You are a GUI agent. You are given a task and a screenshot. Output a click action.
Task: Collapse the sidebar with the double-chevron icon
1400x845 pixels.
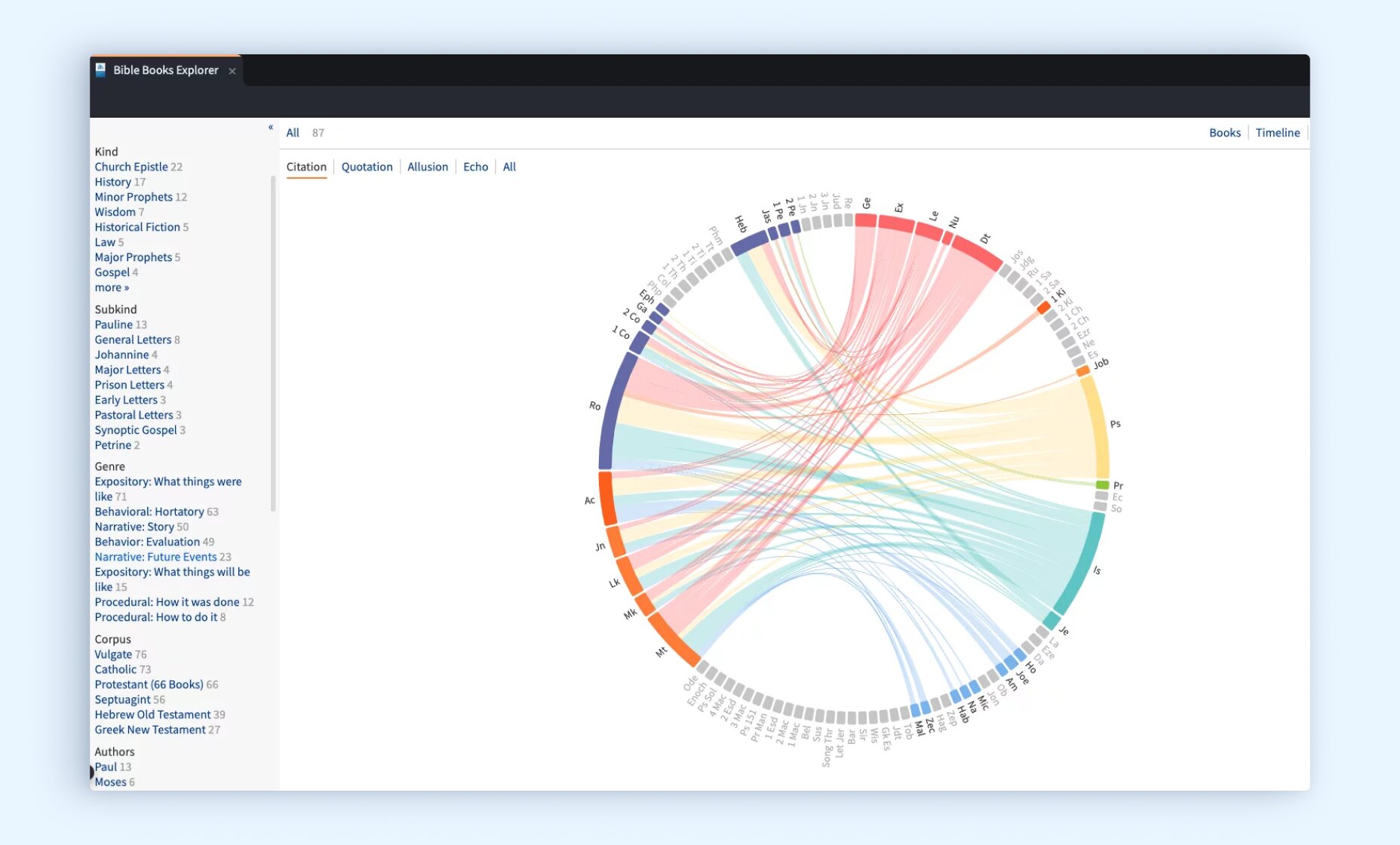(270, 128)
